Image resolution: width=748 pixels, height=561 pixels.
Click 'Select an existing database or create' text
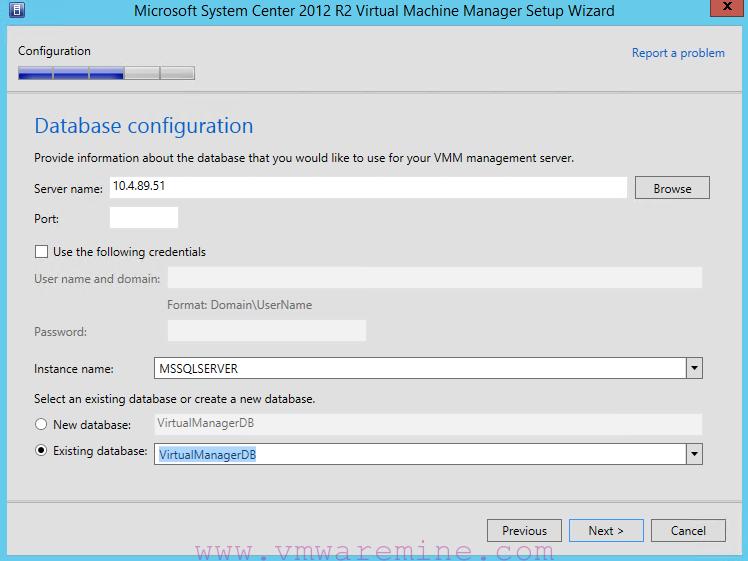pyautogui.click(x=175, y=399)
